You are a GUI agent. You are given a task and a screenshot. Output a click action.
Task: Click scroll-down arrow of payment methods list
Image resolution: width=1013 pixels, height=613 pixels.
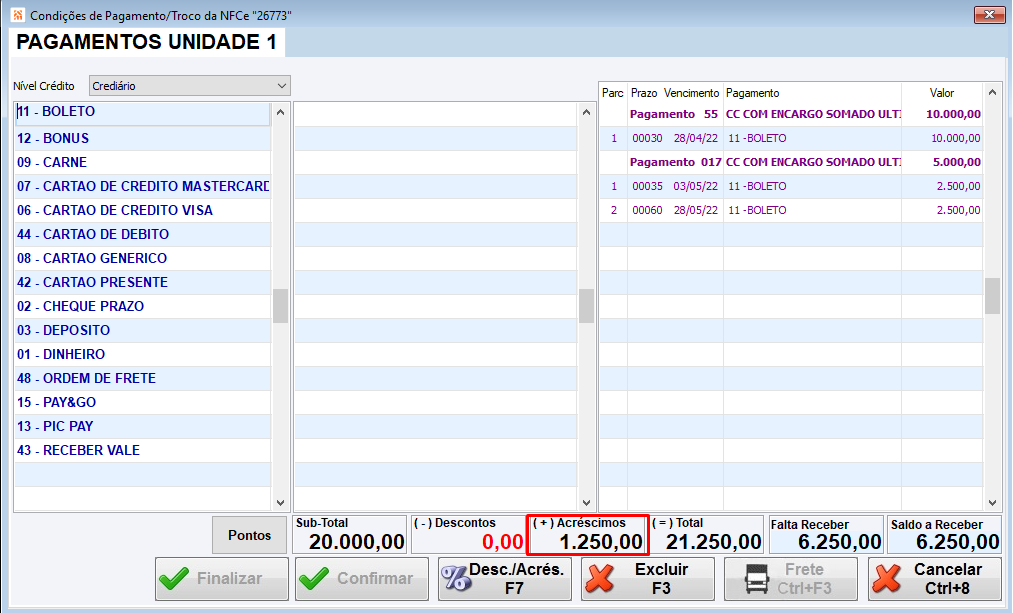tap(280, 503)
